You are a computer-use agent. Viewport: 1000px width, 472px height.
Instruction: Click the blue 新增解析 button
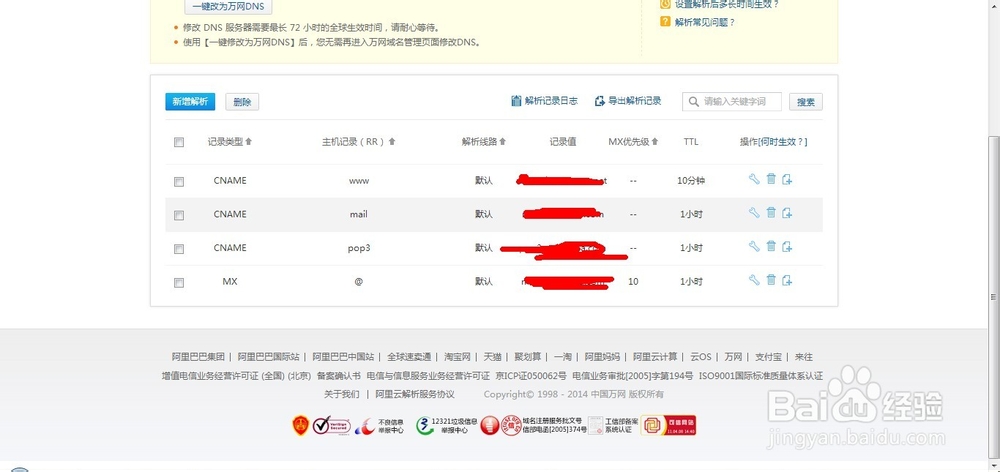pyautogui.click(x=190, y=102)
